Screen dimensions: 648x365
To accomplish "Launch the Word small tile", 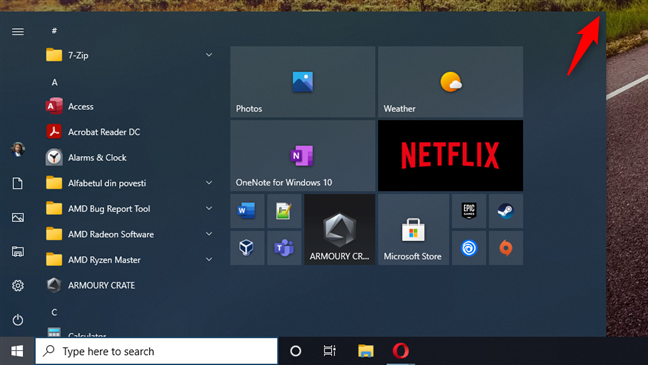I will pos(247,211).
